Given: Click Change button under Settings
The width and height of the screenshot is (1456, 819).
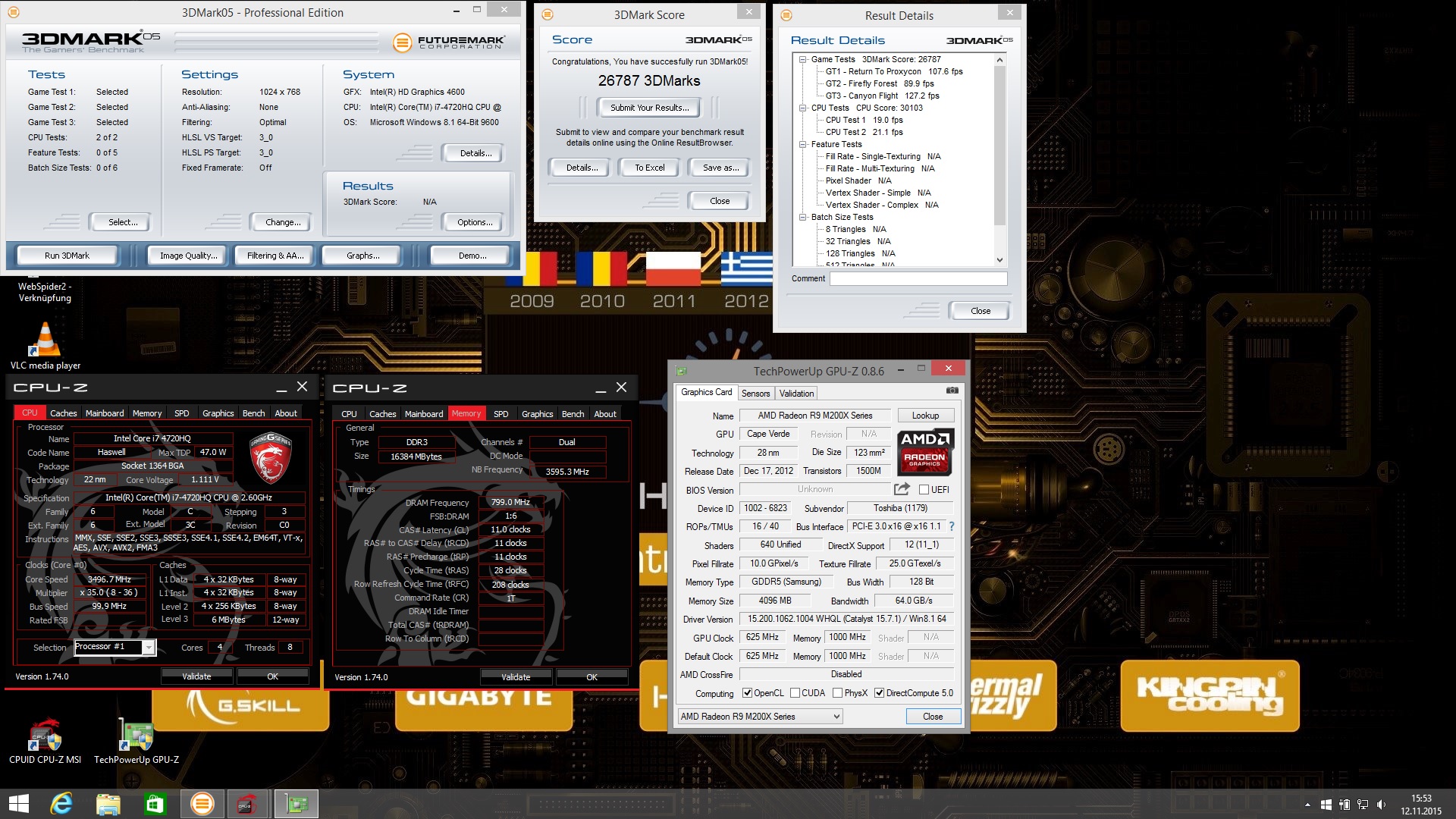Looking at the screenshot, I should 282,222.
